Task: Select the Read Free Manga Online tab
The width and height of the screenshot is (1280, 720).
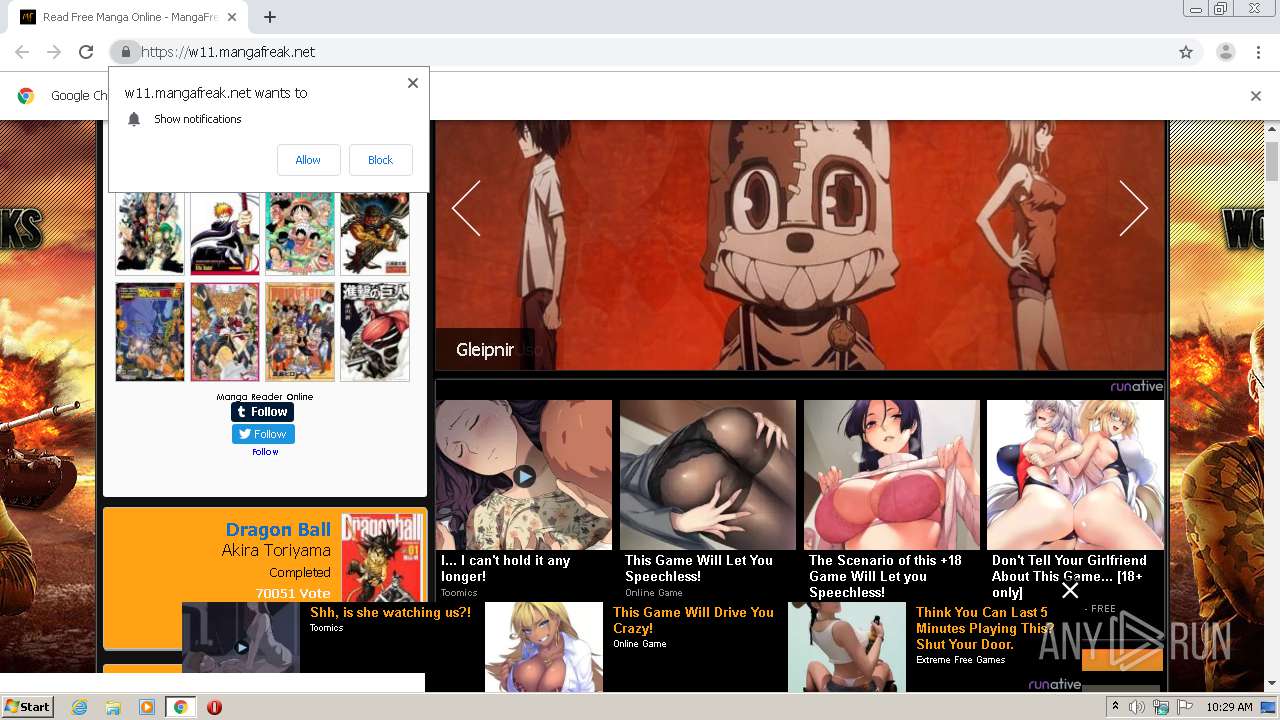Action: click(x=129, y=17)
